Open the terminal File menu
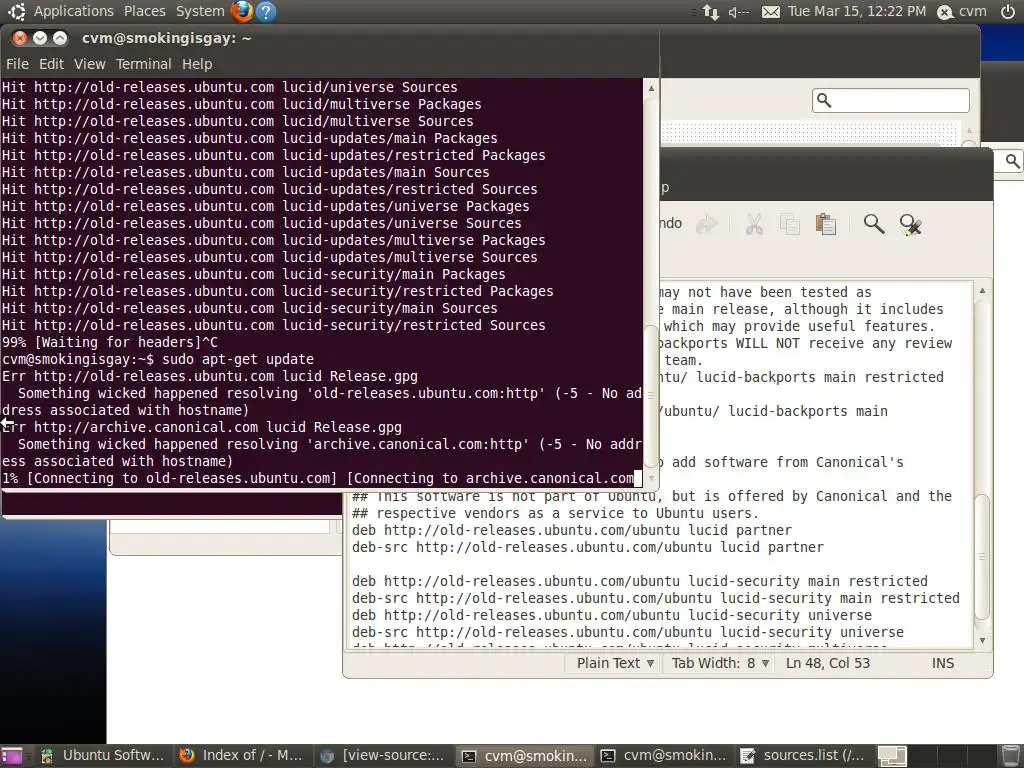This screenshot has width=1024, height=768. pyautogui.click(x=17, y=64)
